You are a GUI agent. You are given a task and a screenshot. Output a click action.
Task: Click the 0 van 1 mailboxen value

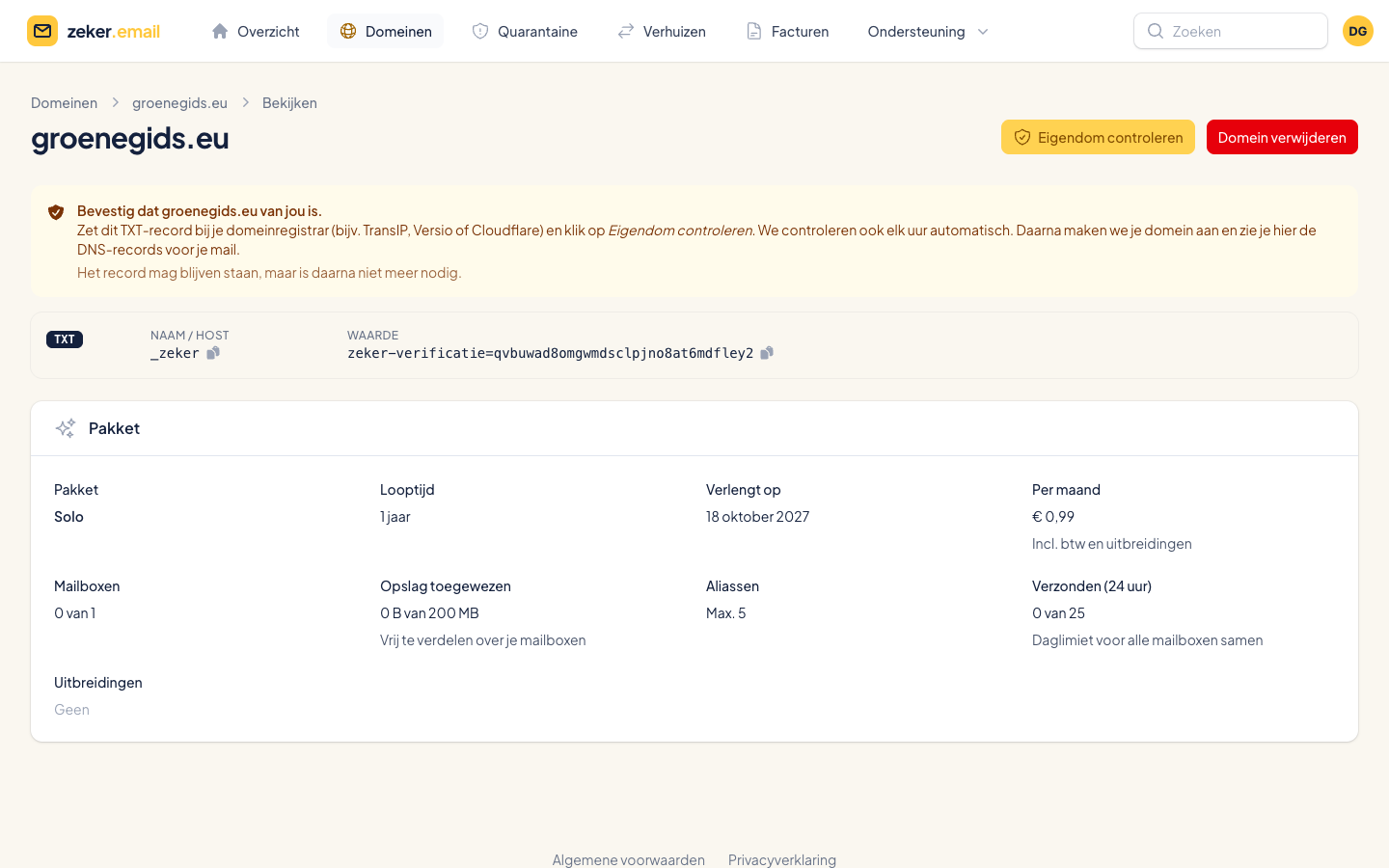click(x=75, y=613)
